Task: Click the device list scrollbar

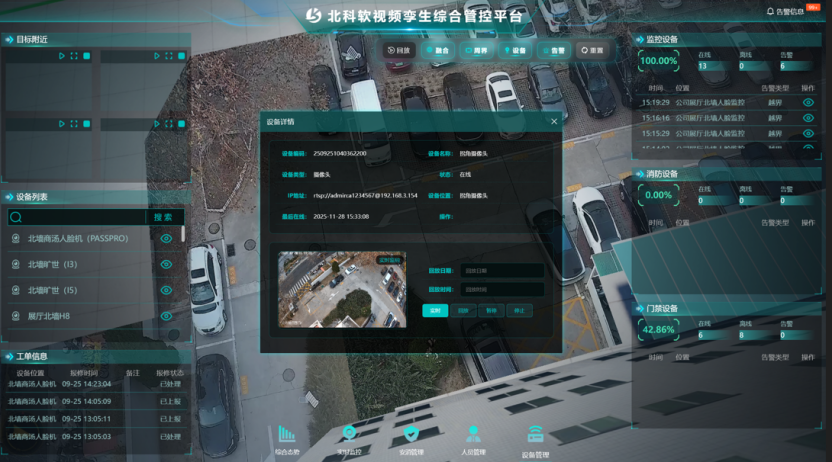Action: tap(183, 234)
